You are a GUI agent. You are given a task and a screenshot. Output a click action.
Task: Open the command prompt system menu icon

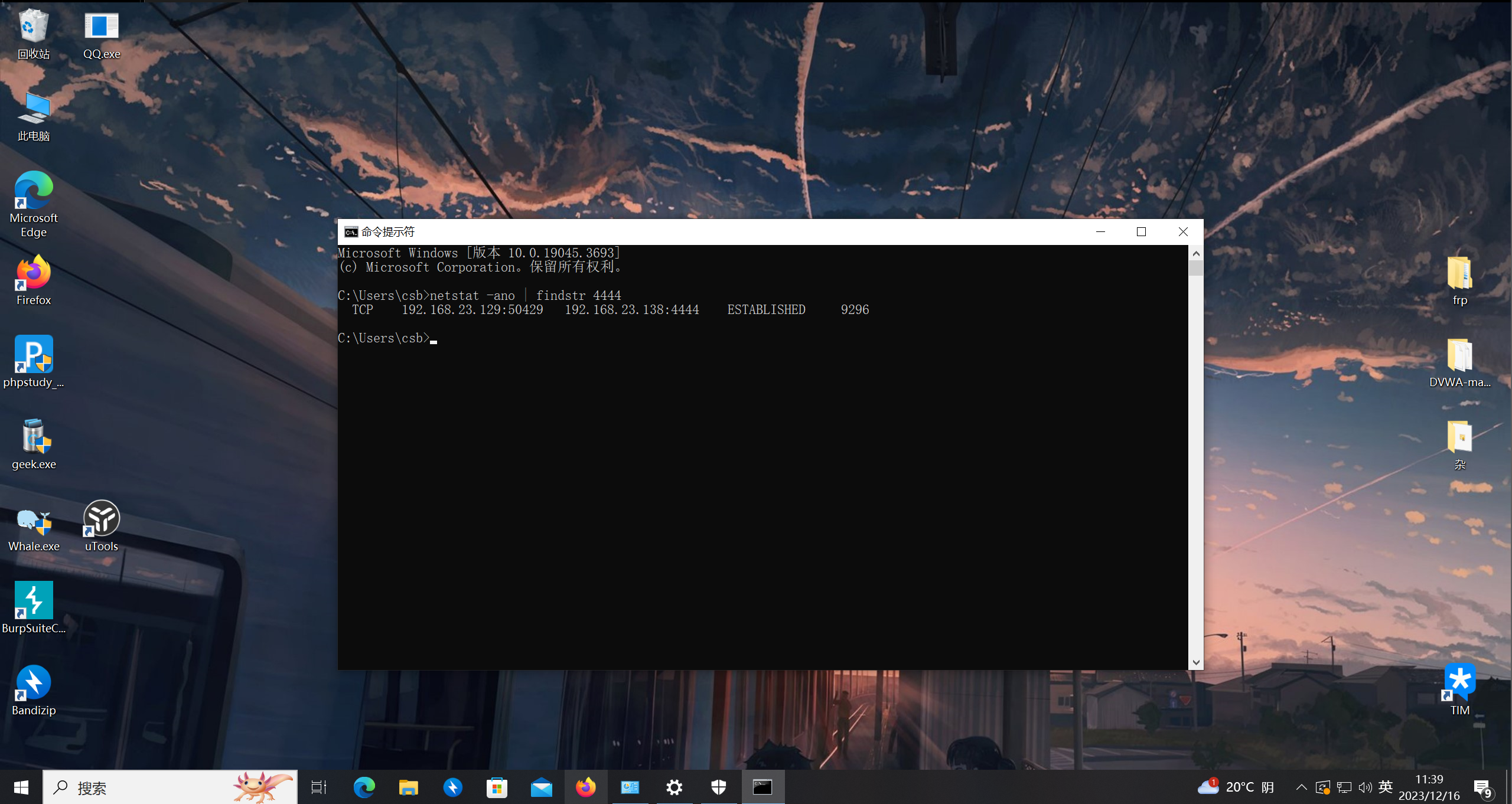tap(351, 232)
